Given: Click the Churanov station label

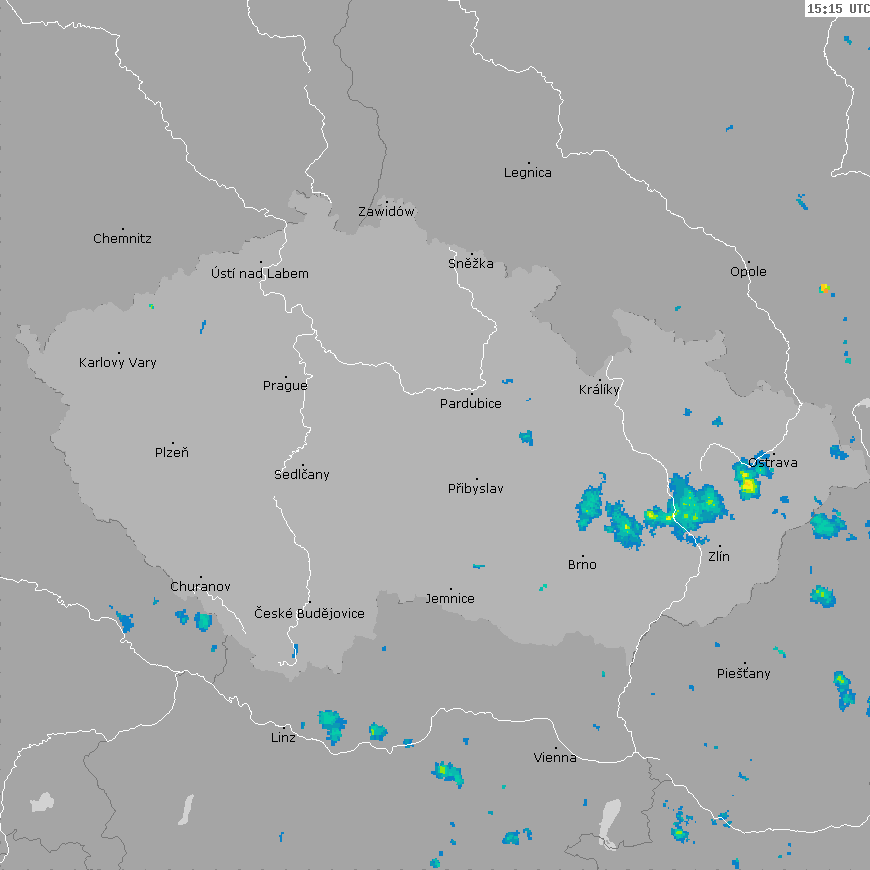Looking at the screenshot, I should click(x=200, y=586).
